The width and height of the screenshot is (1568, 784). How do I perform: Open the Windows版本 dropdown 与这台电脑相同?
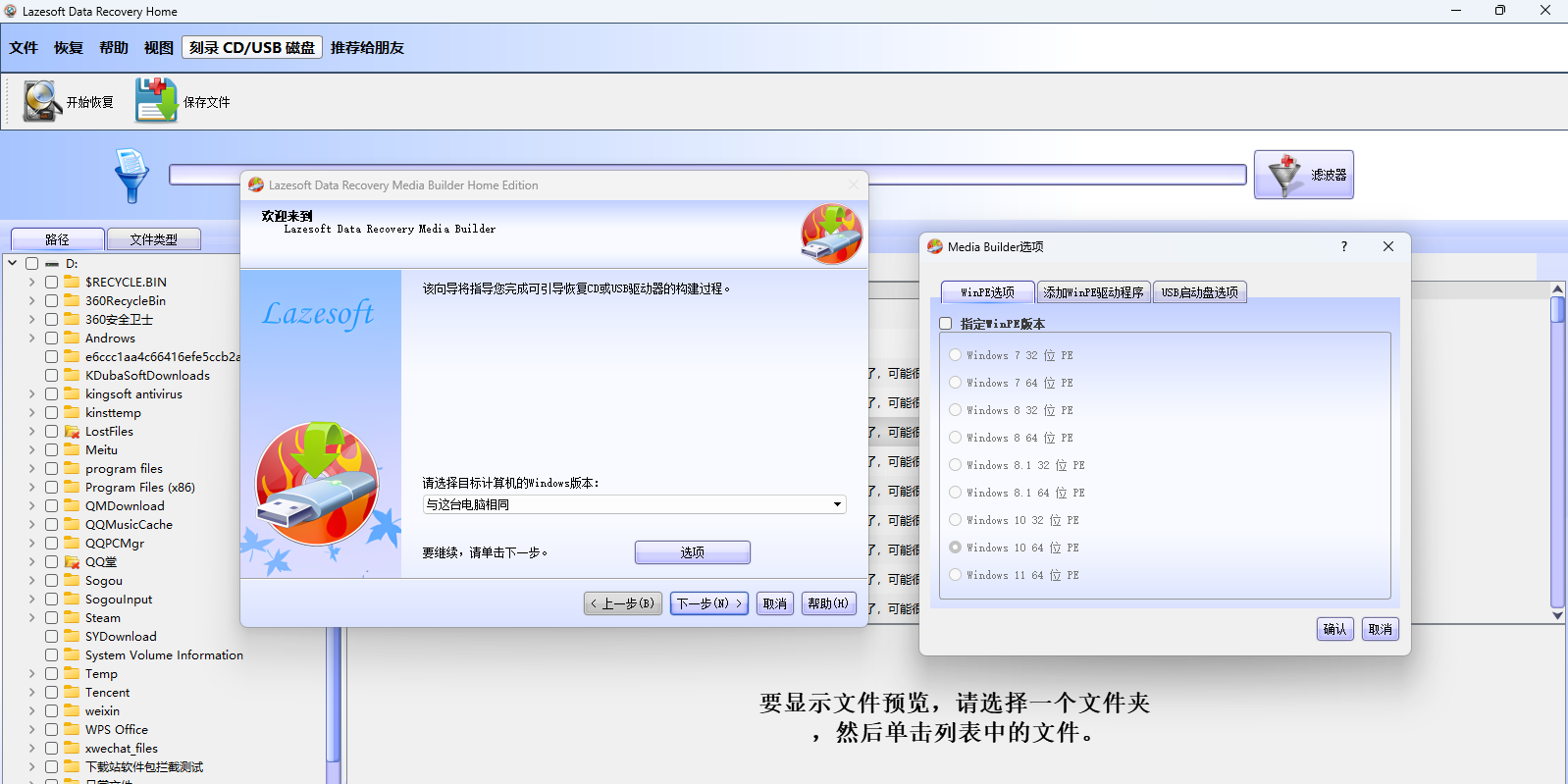pos(634,504)
